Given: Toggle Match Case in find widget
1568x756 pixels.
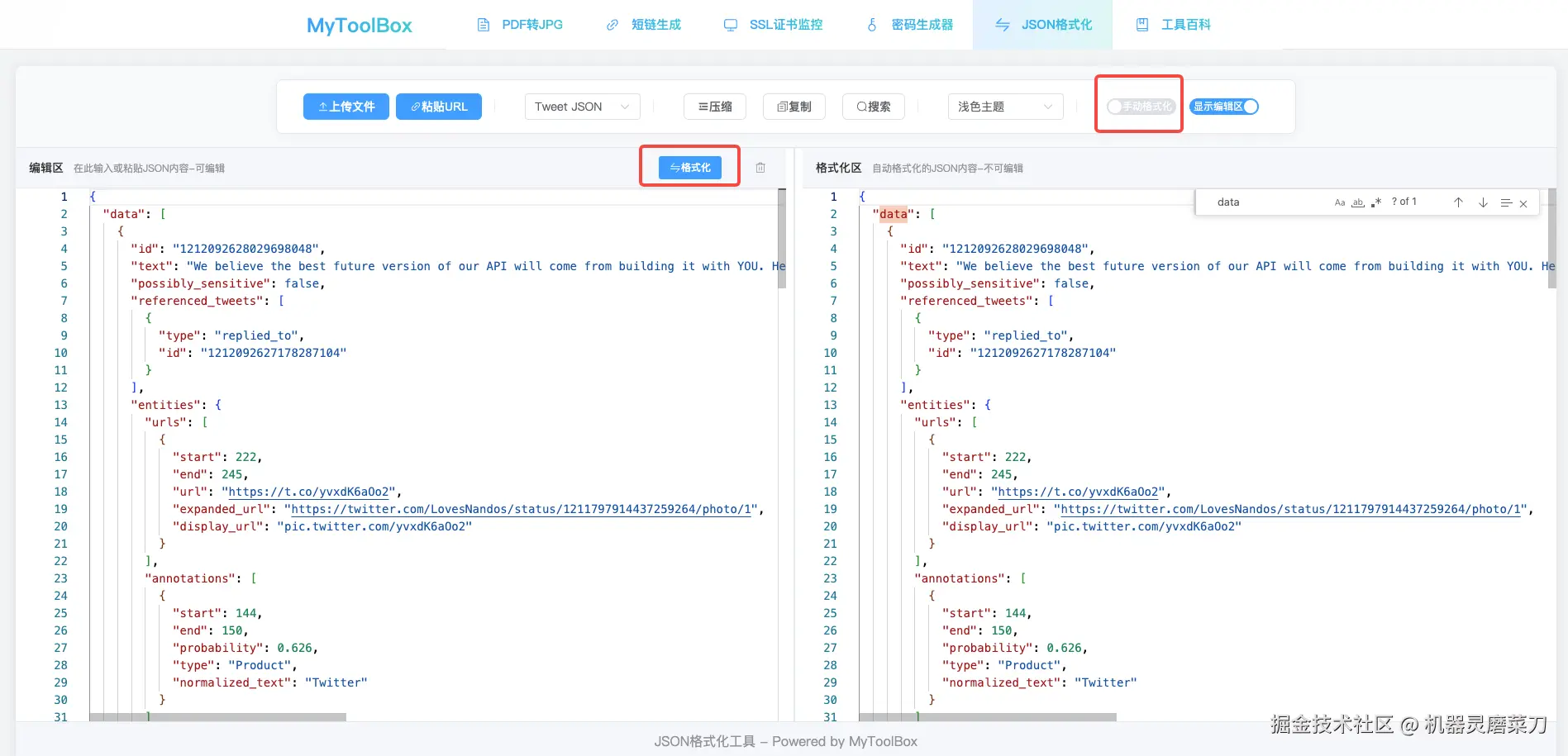Looking at the screenshot, I should 1340,202.
